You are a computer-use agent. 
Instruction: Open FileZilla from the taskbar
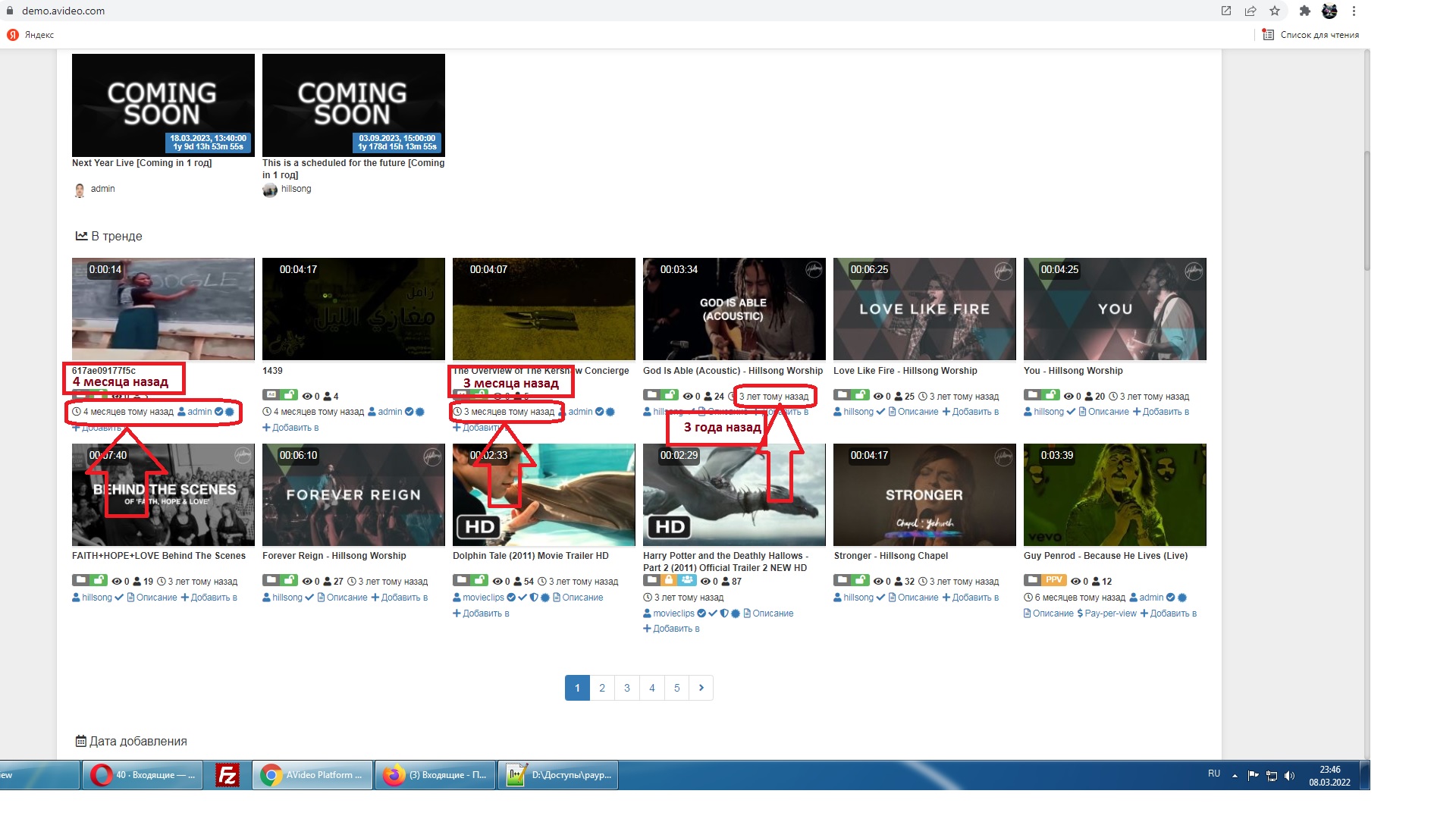[227, 775]
